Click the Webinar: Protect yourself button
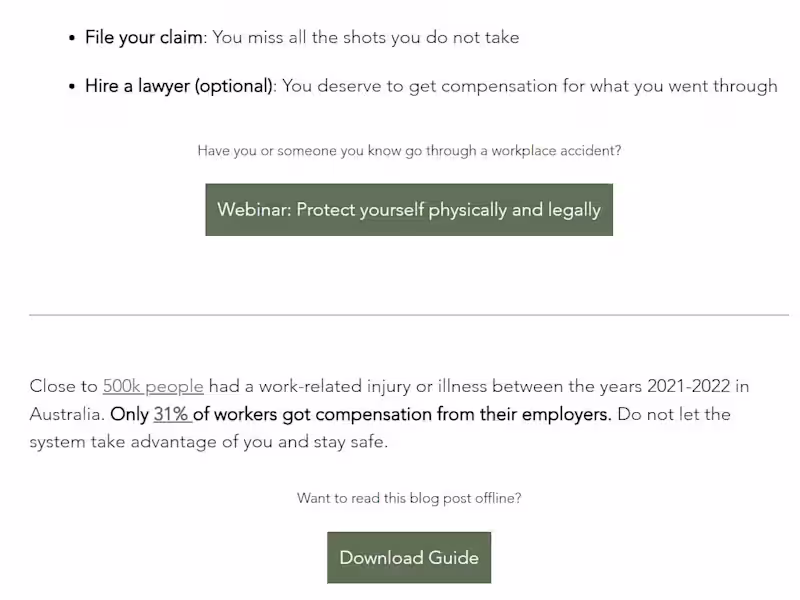This screenshot has height=600, width=800. click(409, 210)
